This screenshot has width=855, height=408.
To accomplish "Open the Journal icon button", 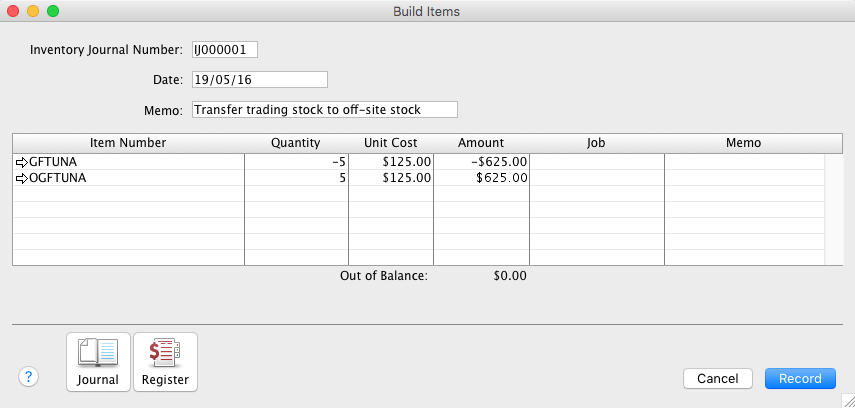I will coord(98,361).
